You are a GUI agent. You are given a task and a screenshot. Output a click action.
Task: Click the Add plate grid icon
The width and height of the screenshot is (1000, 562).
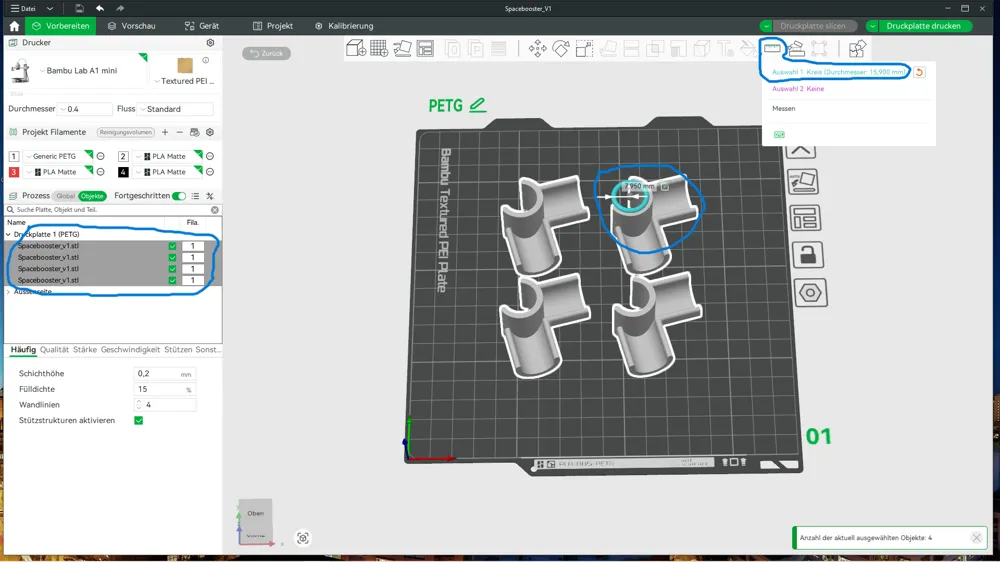pyautogui.click(x=379, y=48)
